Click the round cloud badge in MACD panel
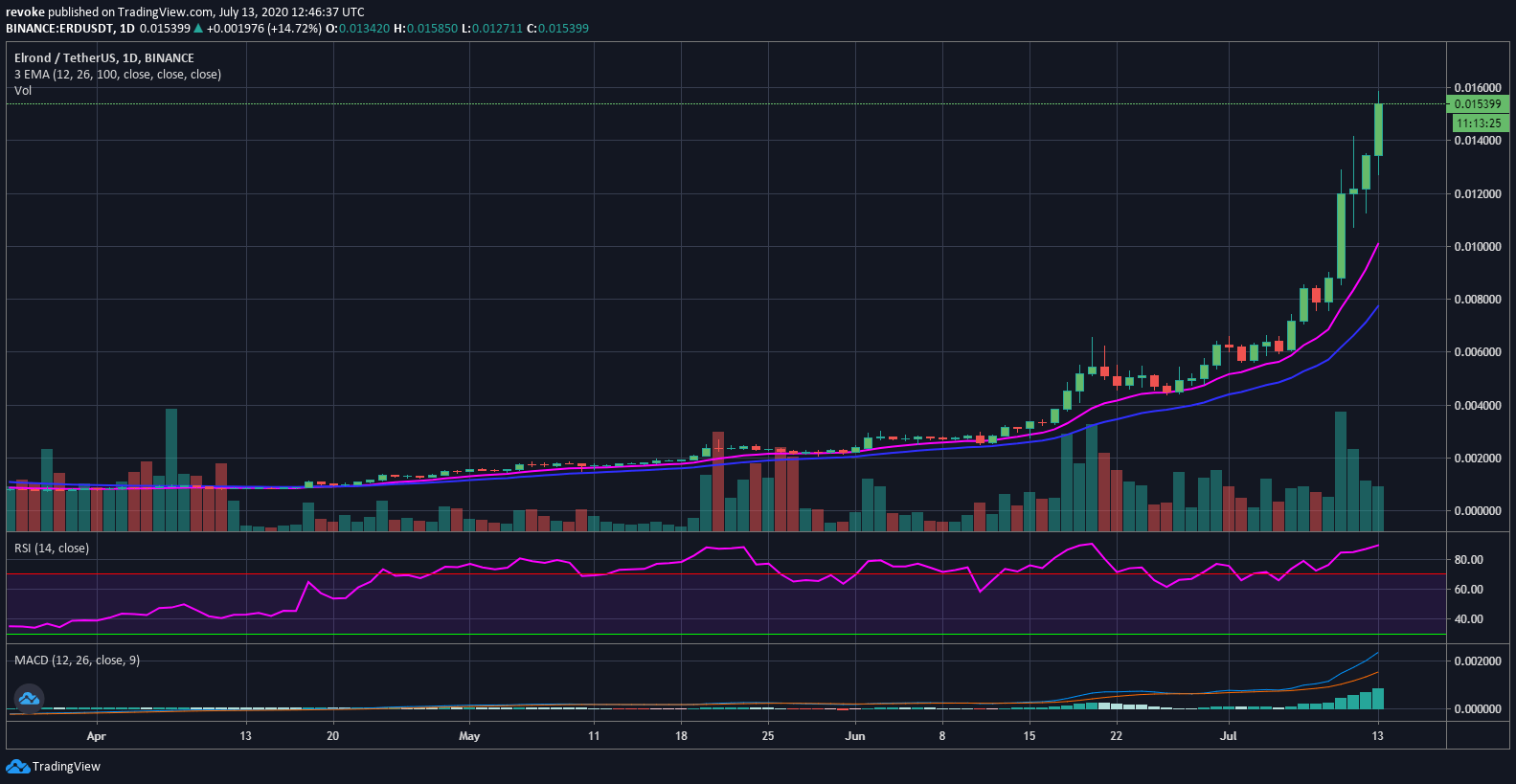1516x784 pixels. coord(29,699)
